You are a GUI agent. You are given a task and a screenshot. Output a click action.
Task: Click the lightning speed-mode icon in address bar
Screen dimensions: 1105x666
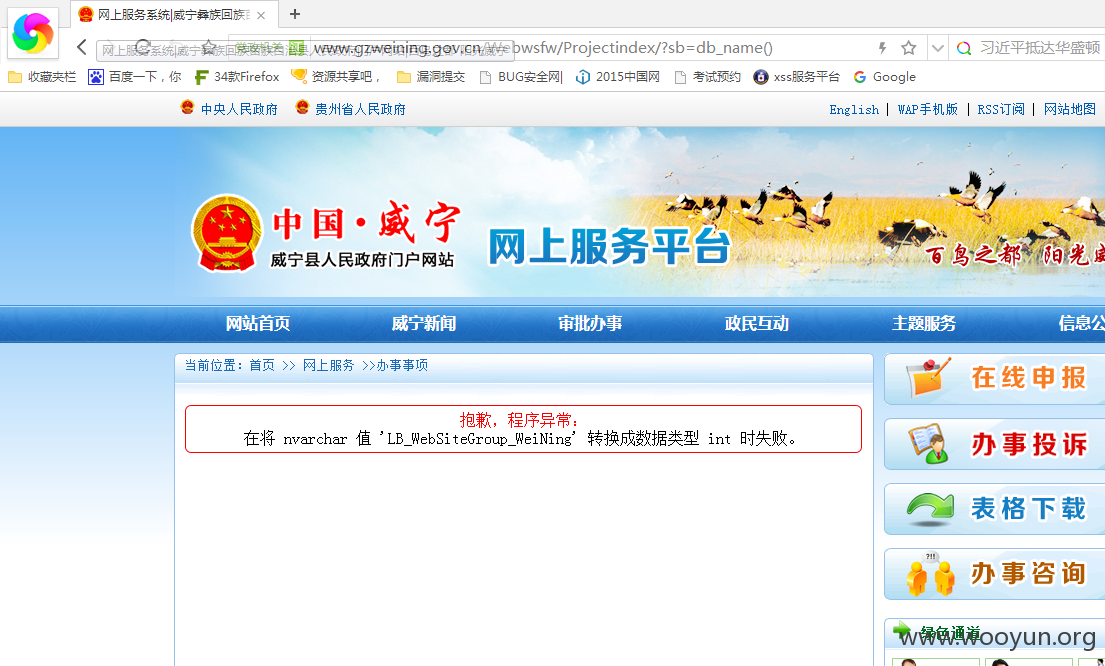(x=882, y=48)
